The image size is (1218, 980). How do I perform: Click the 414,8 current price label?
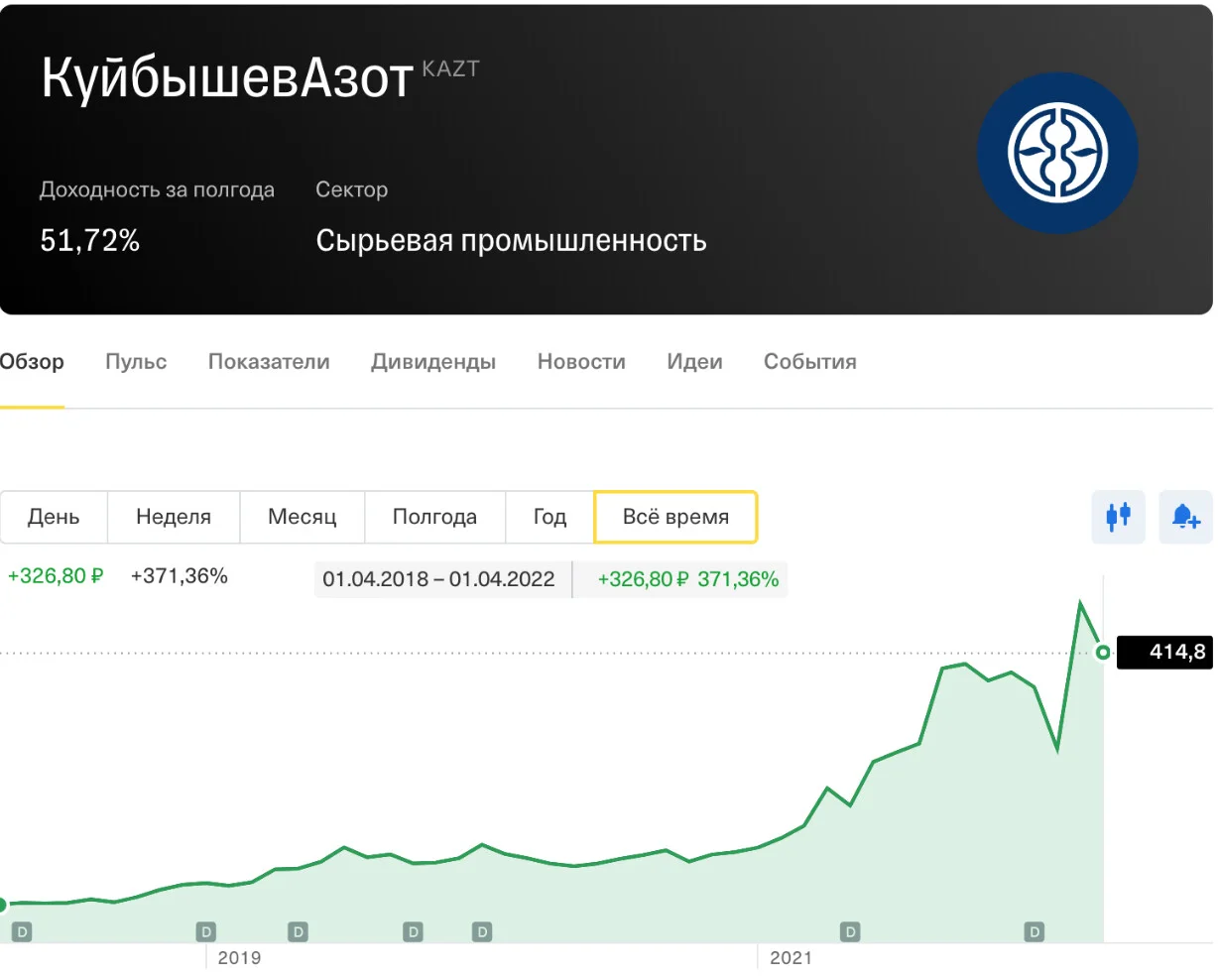point(1164,653)
